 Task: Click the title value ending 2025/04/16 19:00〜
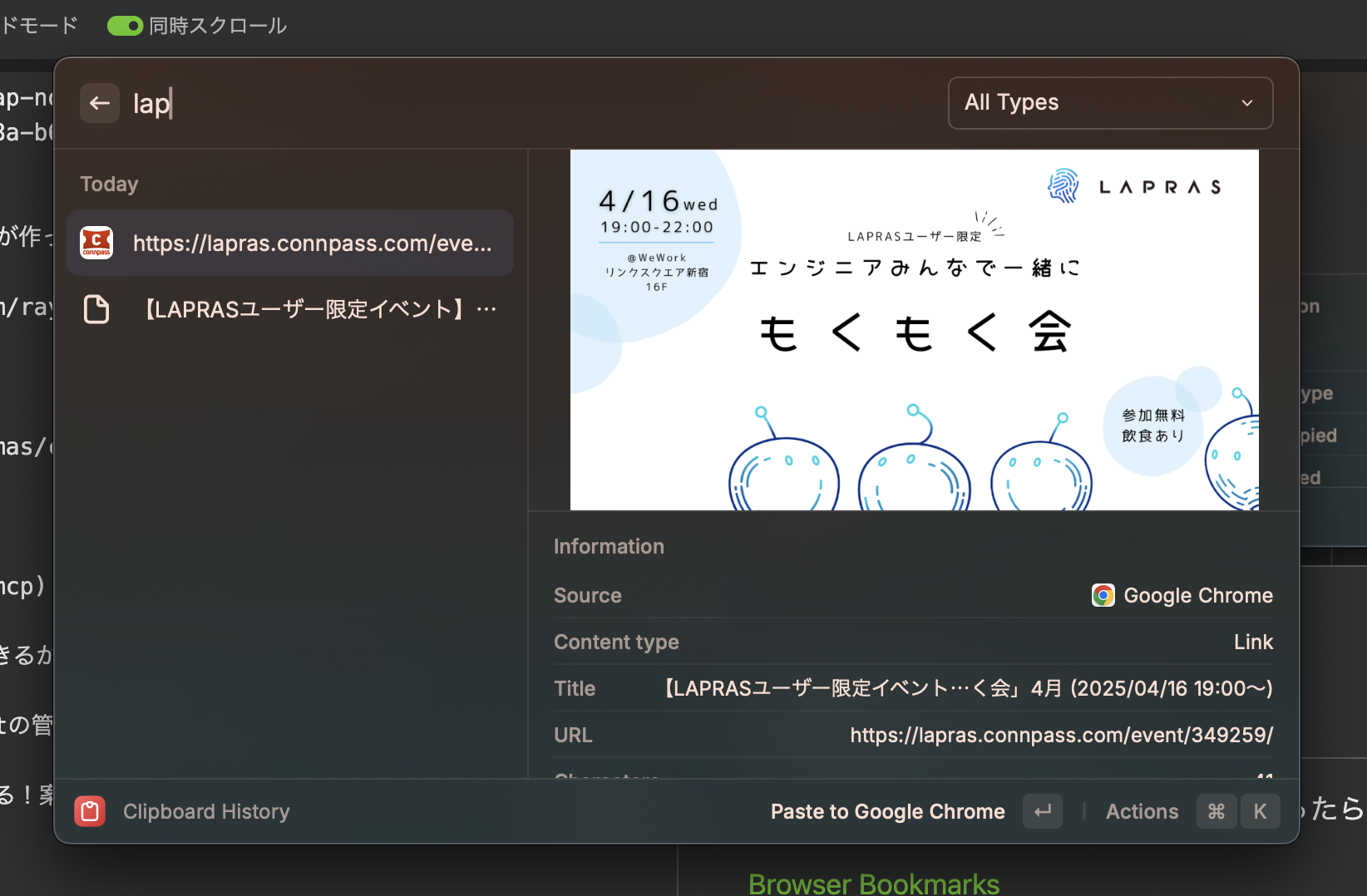click(969, 688)
